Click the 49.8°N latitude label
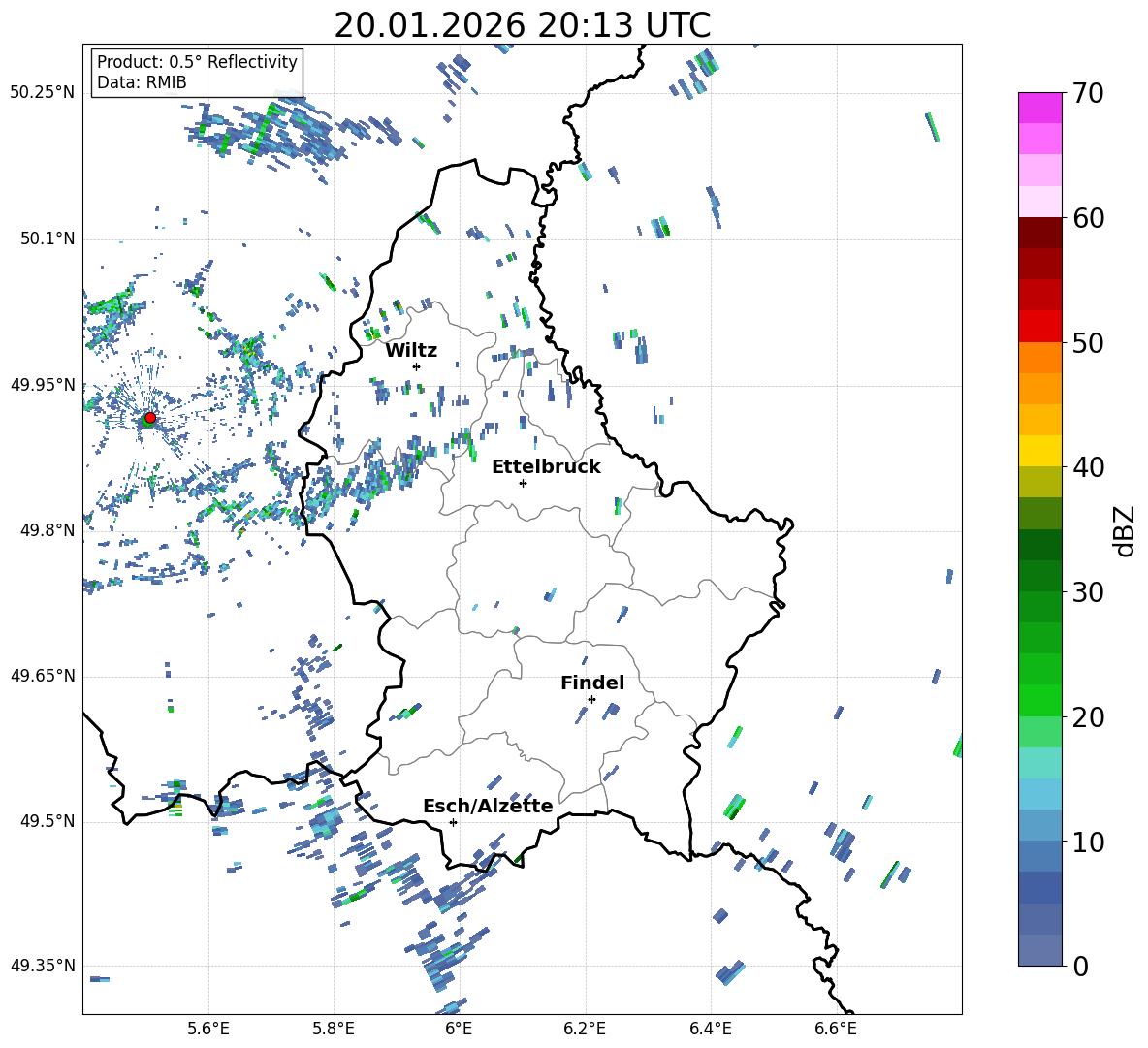This screenshot has width=1148, height=1048. 48,530
